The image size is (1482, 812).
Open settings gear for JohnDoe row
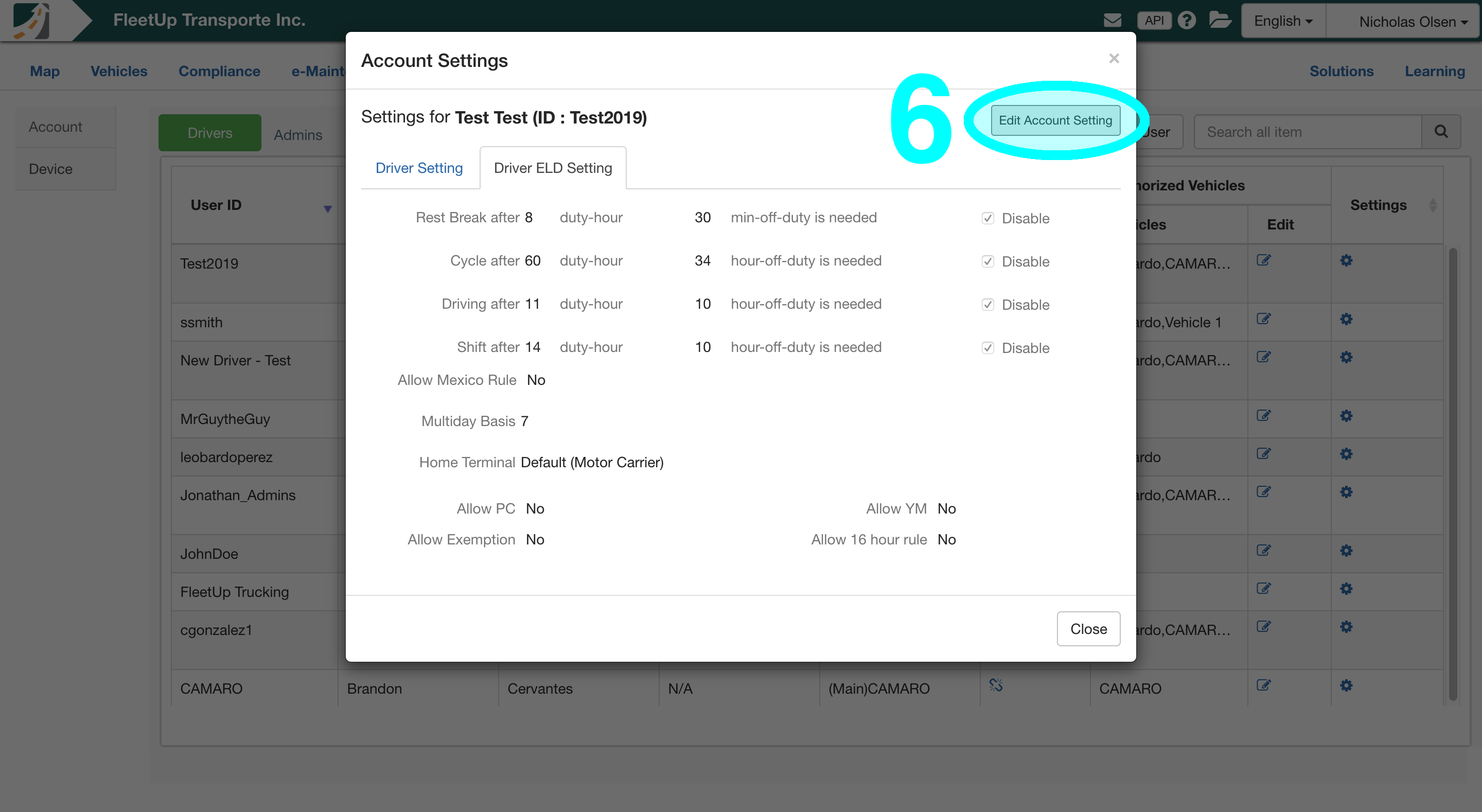click(x=1346, y=550)
